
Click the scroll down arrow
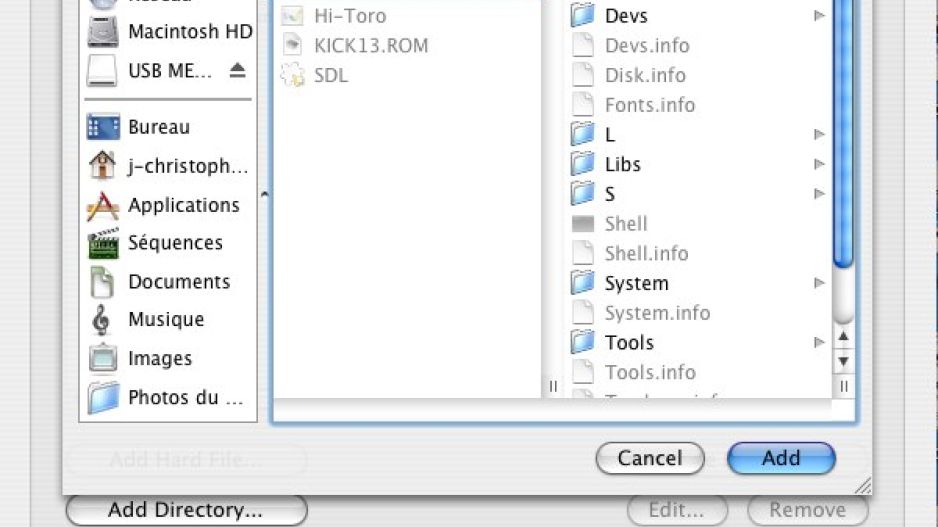pos(843,361)
